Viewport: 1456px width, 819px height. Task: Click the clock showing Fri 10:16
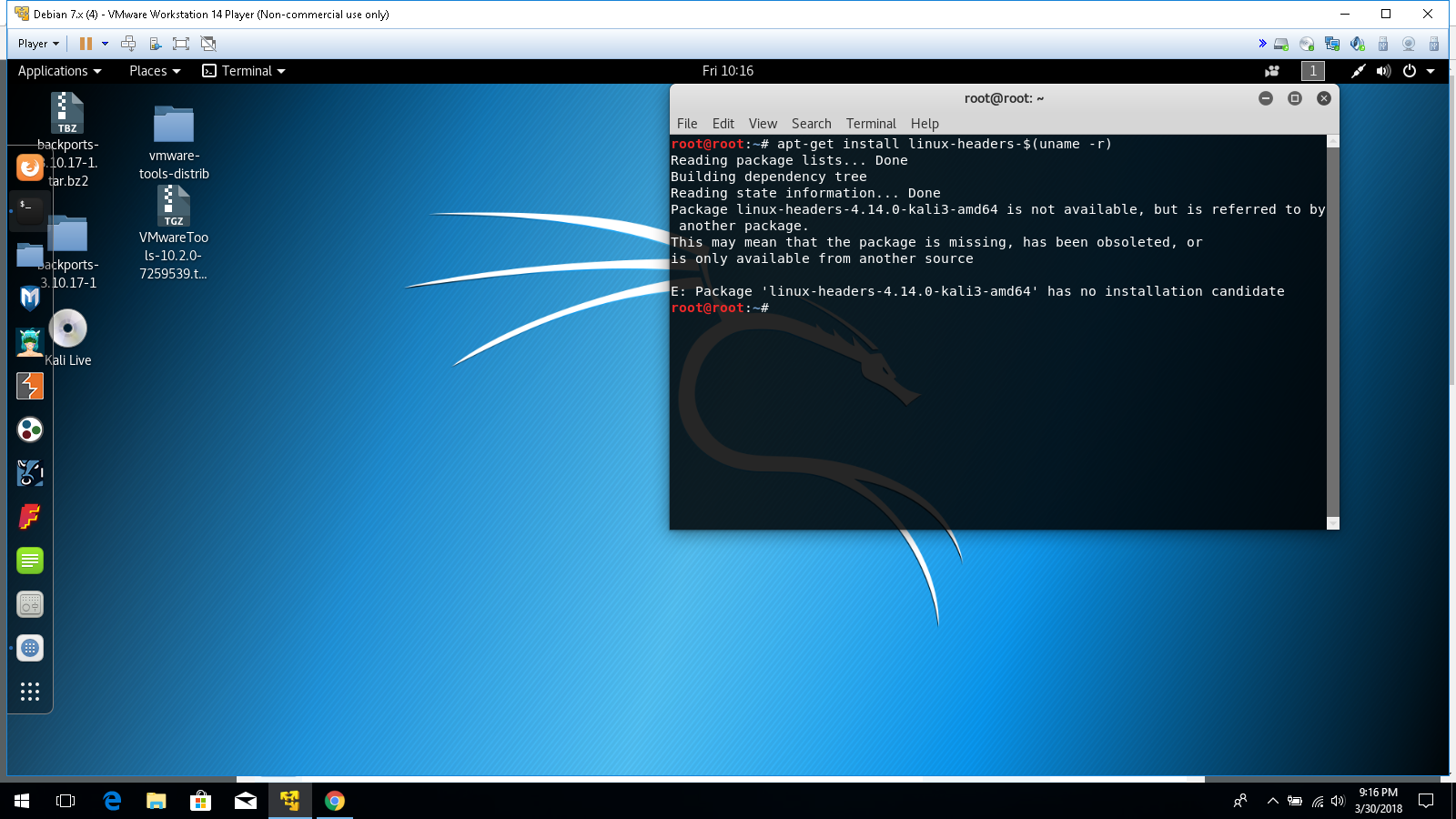point(727,71)
